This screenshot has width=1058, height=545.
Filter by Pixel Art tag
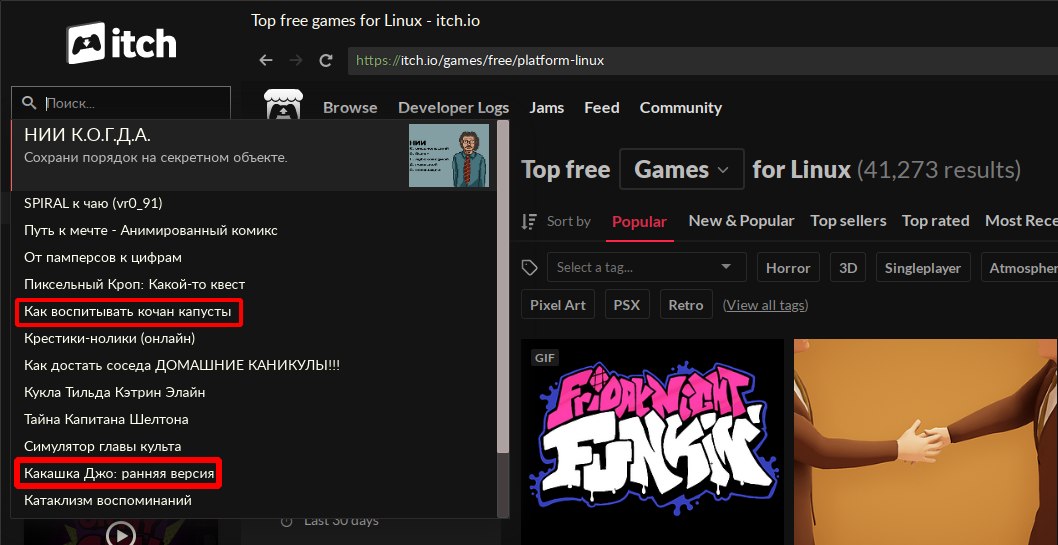[558, 304]
